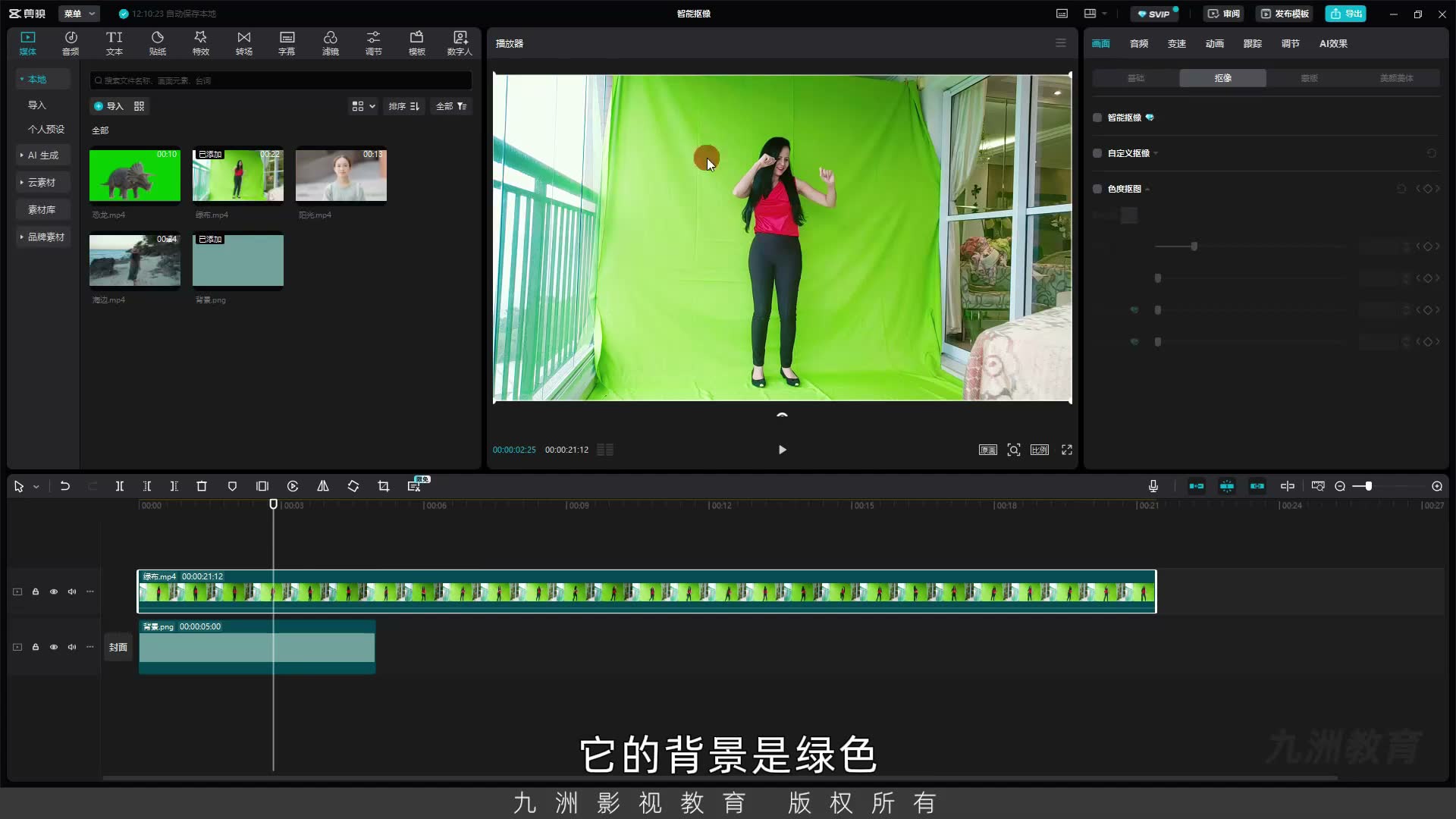Switch to the 蒙版 sub-tab
1456x819 pixels.
(x=1309, y=78)
